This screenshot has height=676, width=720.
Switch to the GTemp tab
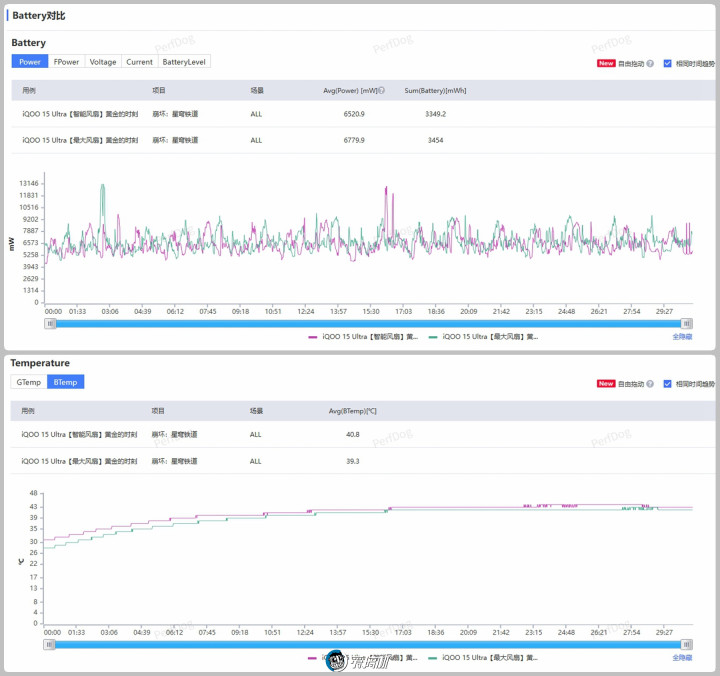click(28, 382)
